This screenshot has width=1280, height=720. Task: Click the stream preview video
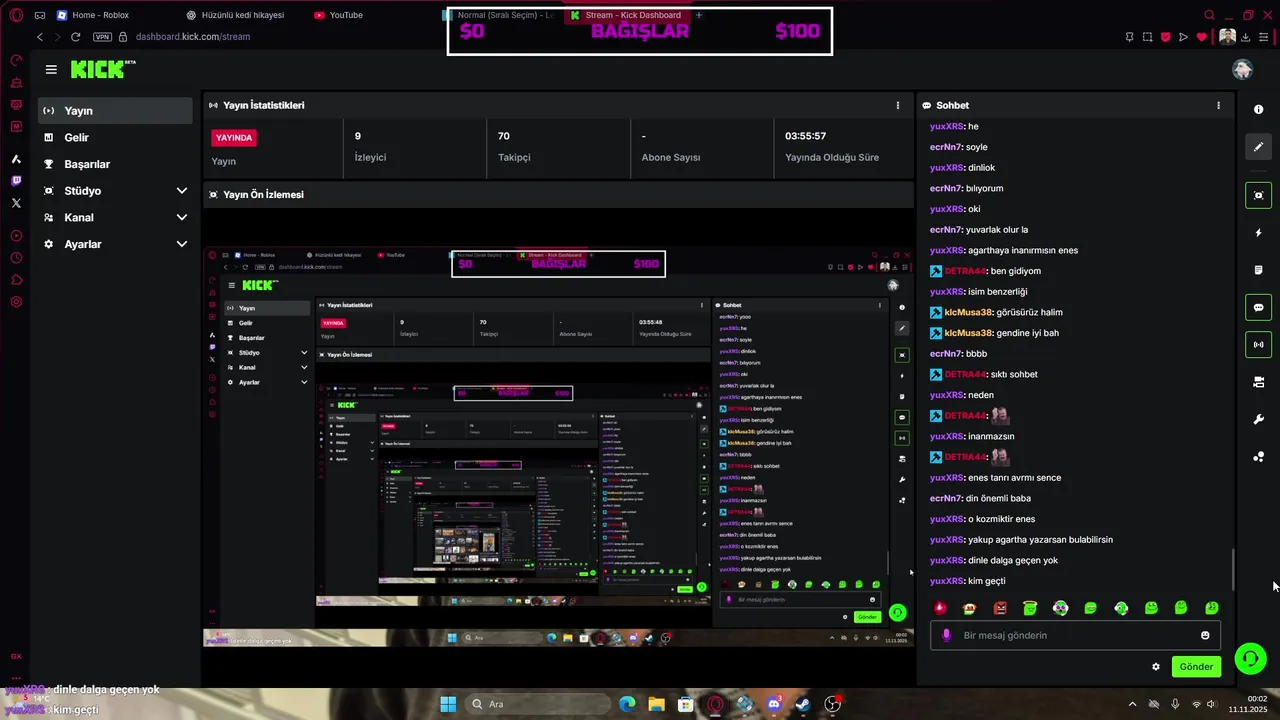click(x=558, y=447)
